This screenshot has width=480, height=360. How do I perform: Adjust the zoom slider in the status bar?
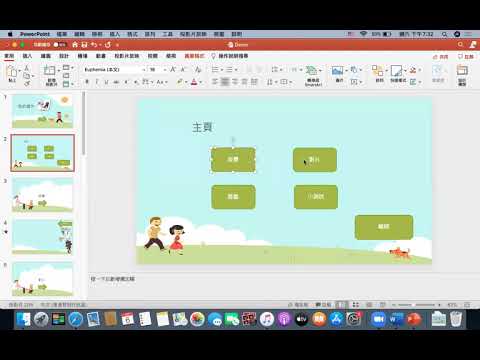[x=415, y=305]
